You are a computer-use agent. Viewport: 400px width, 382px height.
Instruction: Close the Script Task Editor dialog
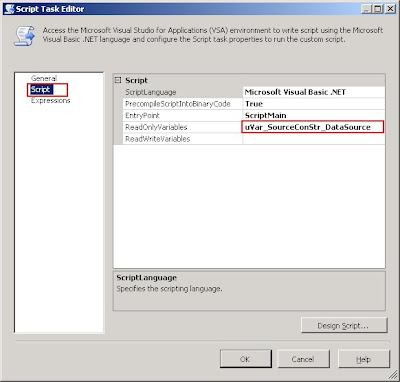click(x=390, y=9)
